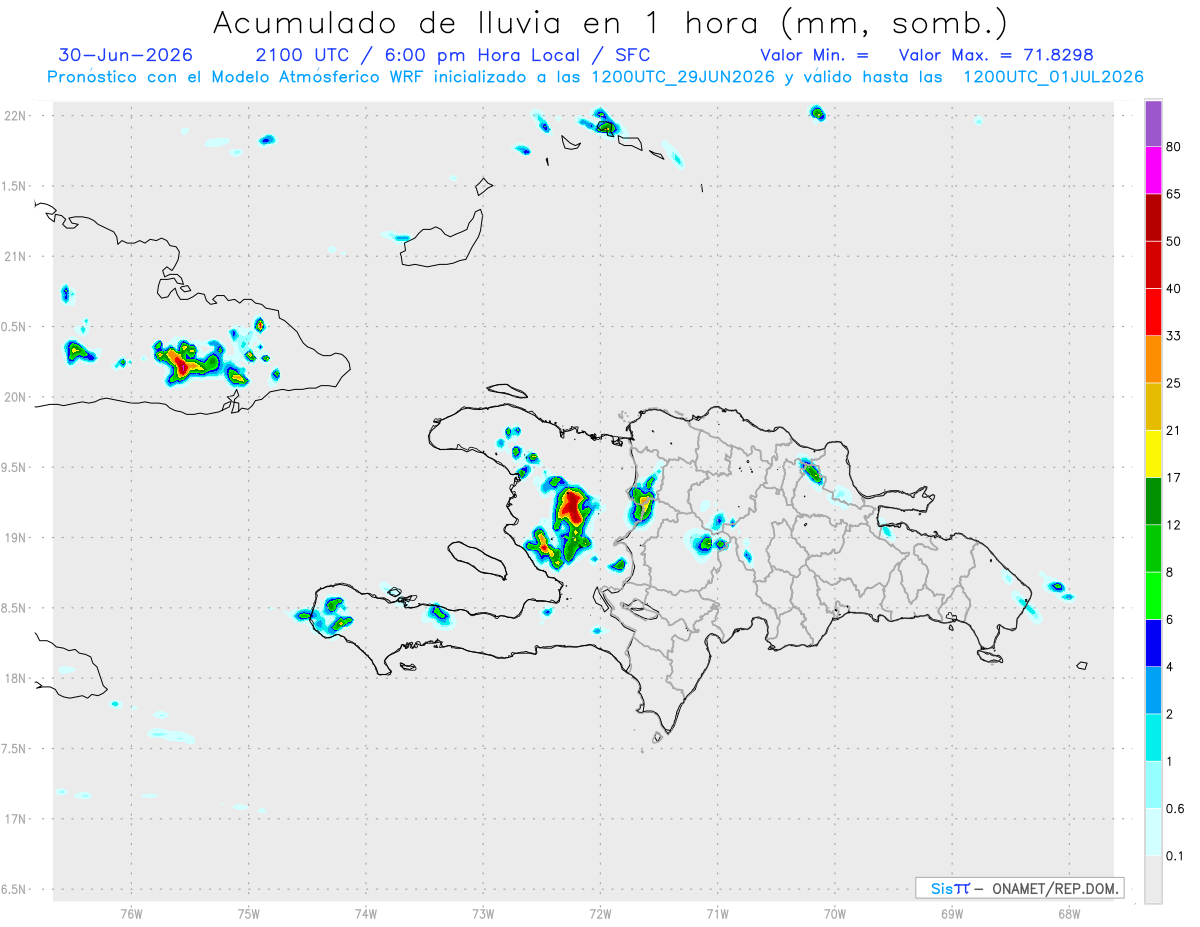Pick the dark red swatch between 50 and 65
The height and width of the screenshot is (927, 1200).
(x=1153, y=218)
